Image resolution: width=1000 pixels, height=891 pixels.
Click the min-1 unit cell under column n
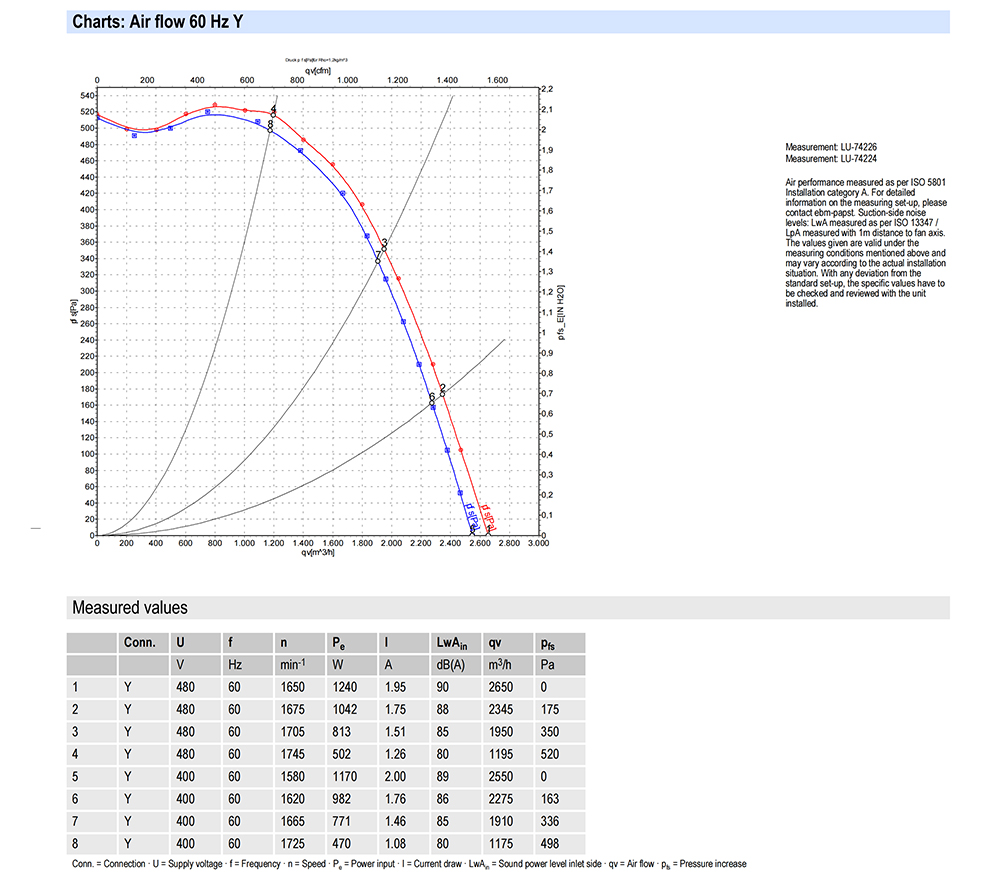pyautogui.click(x=292, y=665)
